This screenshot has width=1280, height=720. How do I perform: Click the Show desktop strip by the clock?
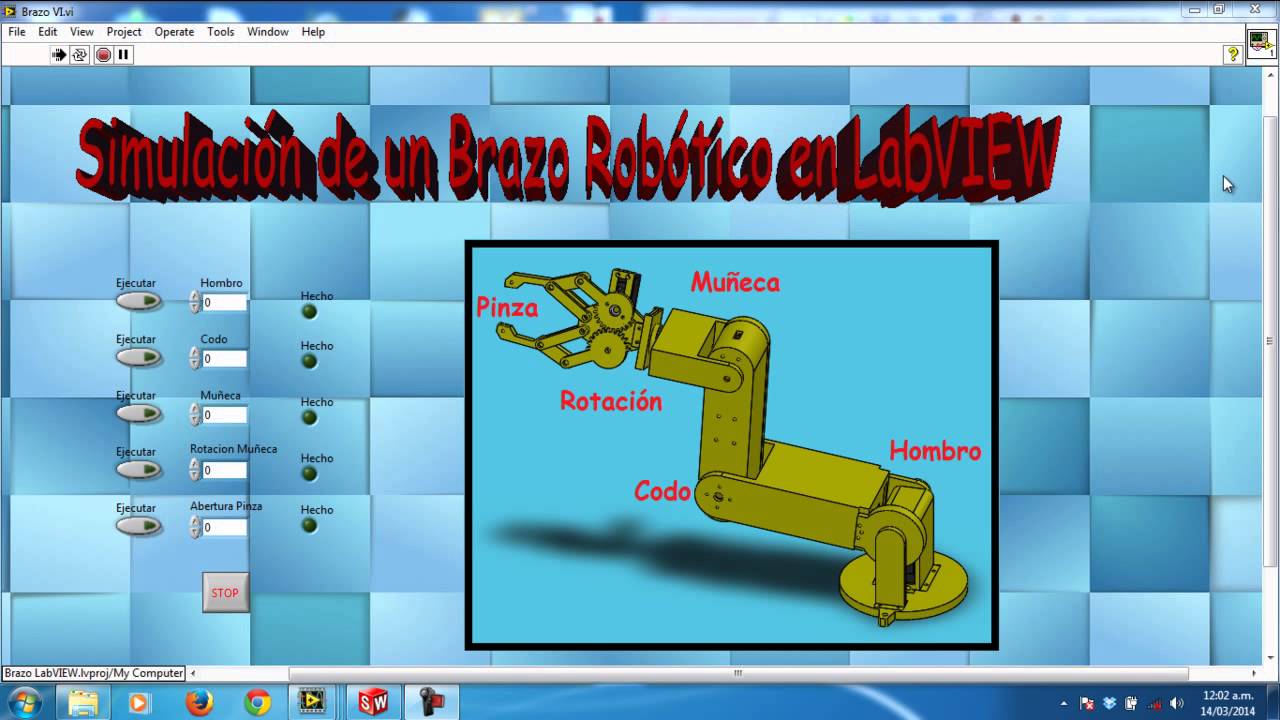(x=1272, y=703)
